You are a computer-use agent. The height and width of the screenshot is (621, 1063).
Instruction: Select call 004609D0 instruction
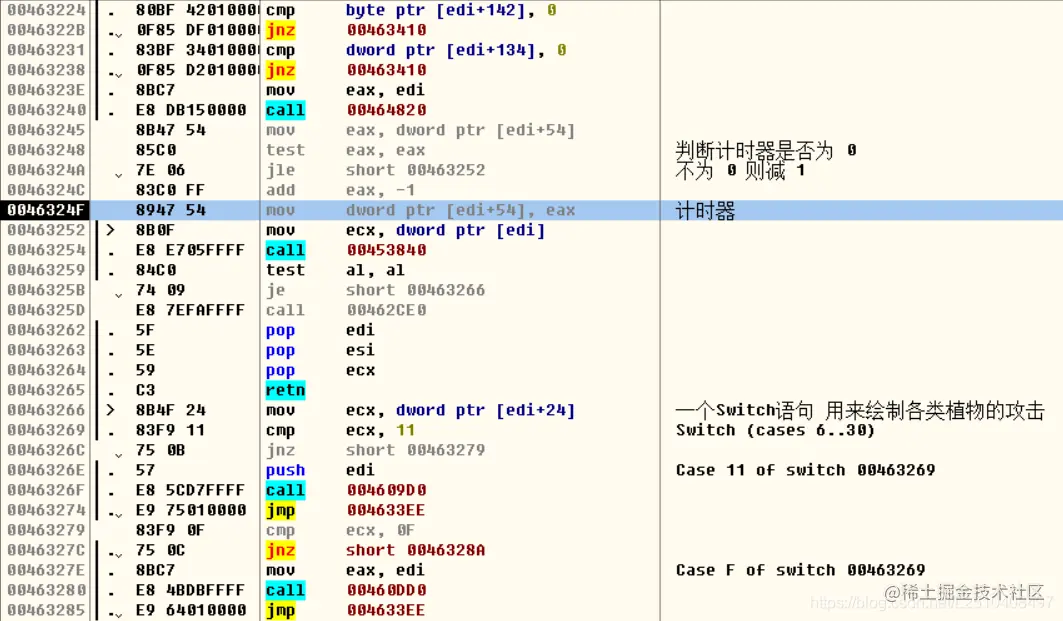coord(346,490)
